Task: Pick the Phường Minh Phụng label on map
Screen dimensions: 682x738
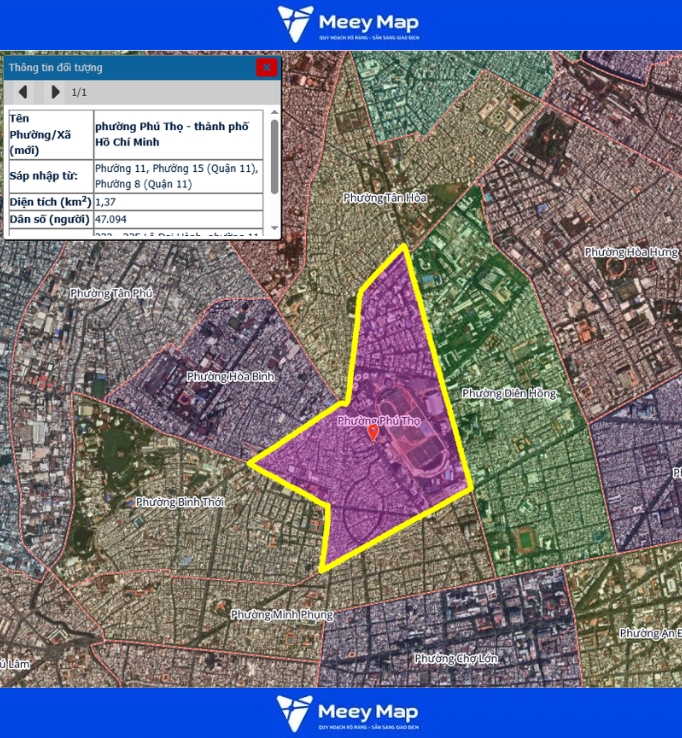Action: tap(281, 614)
